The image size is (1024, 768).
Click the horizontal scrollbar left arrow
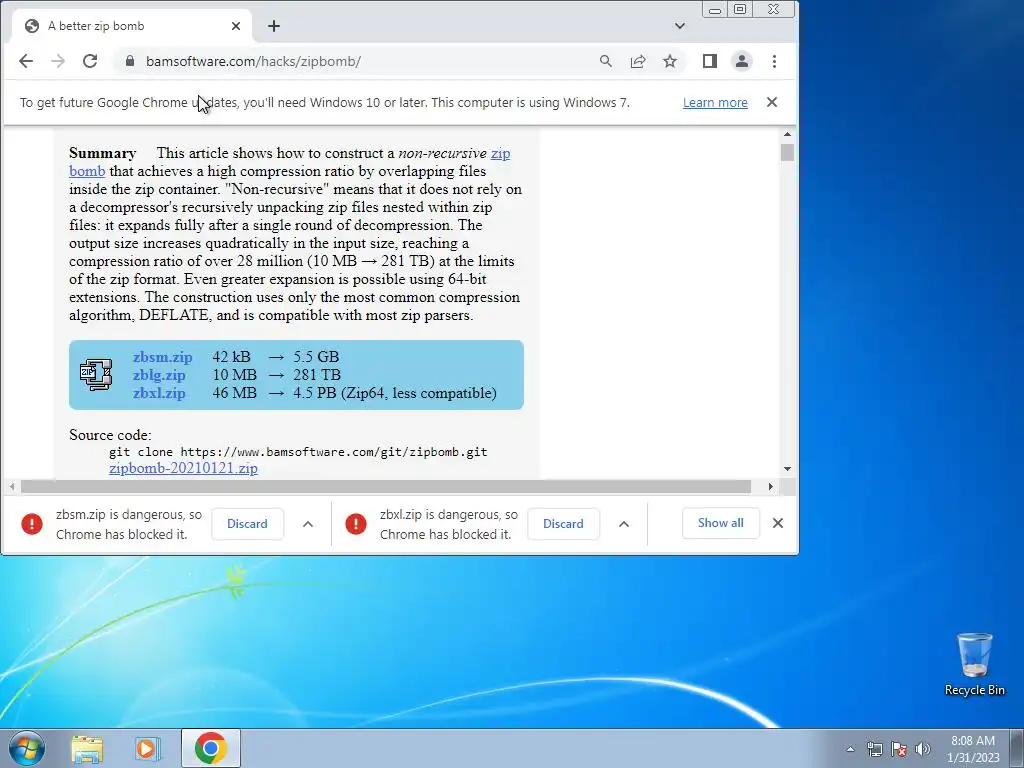12,487
